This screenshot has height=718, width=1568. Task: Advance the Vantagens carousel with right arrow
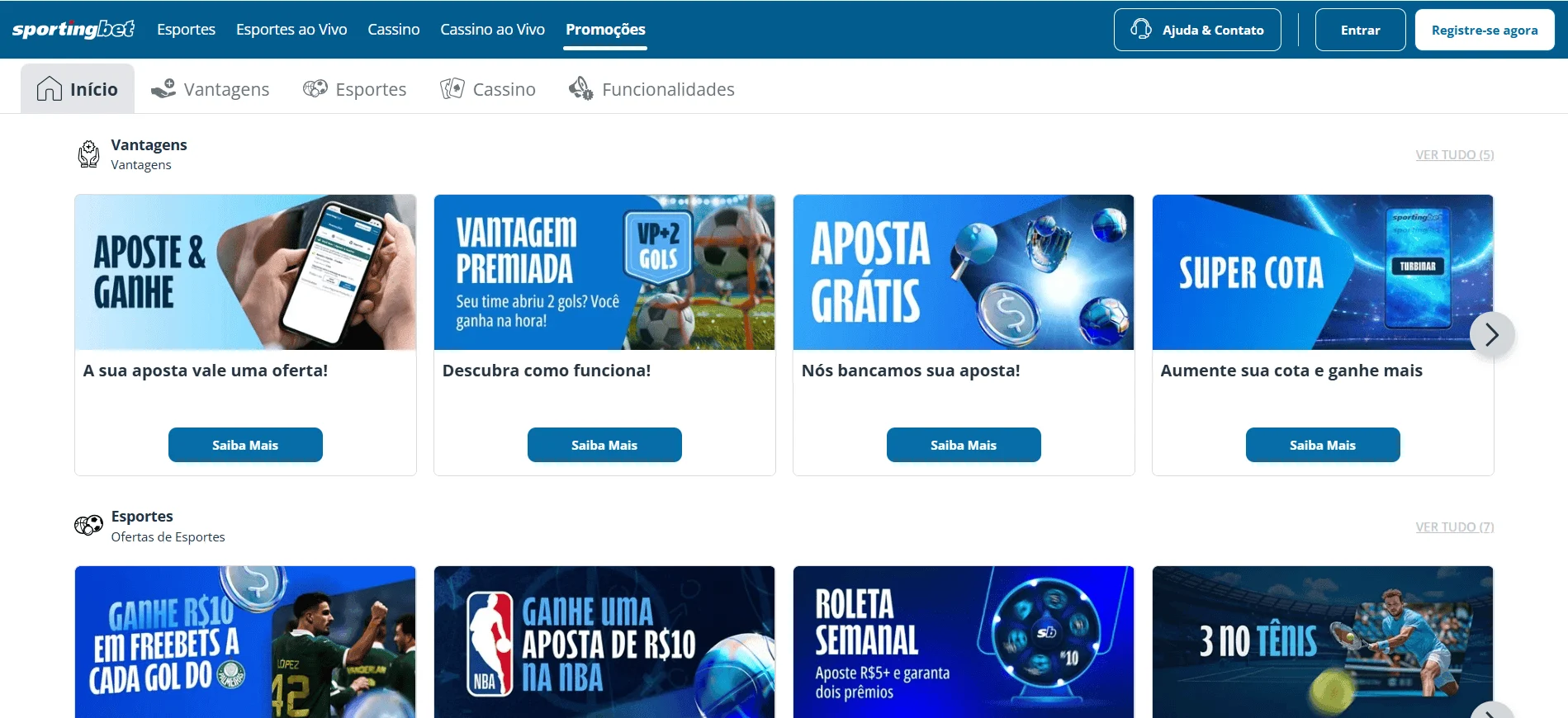click(1491, 334)
